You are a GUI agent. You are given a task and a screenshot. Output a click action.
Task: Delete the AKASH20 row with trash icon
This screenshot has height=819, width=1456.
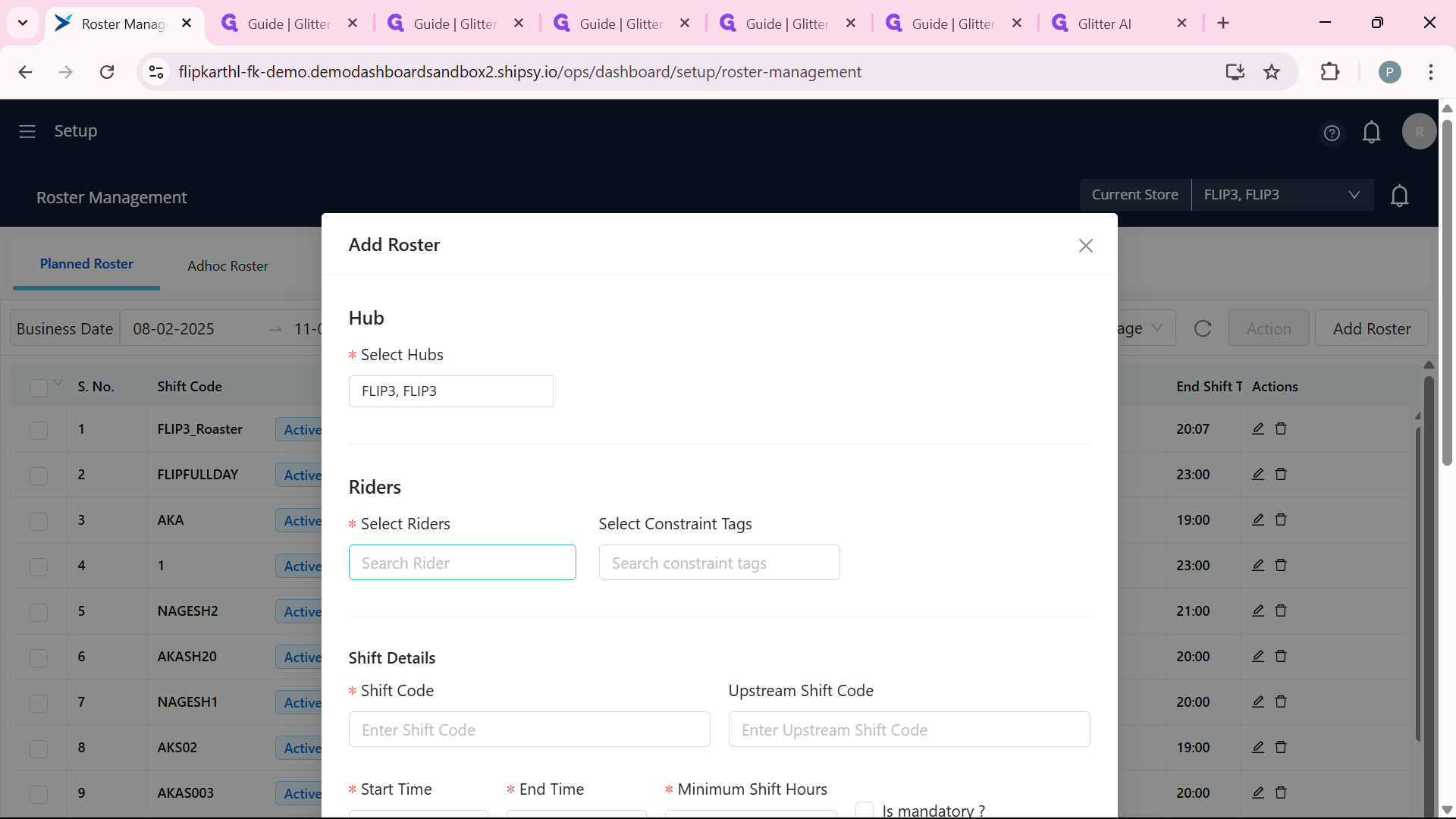[x=1281, y=656]
